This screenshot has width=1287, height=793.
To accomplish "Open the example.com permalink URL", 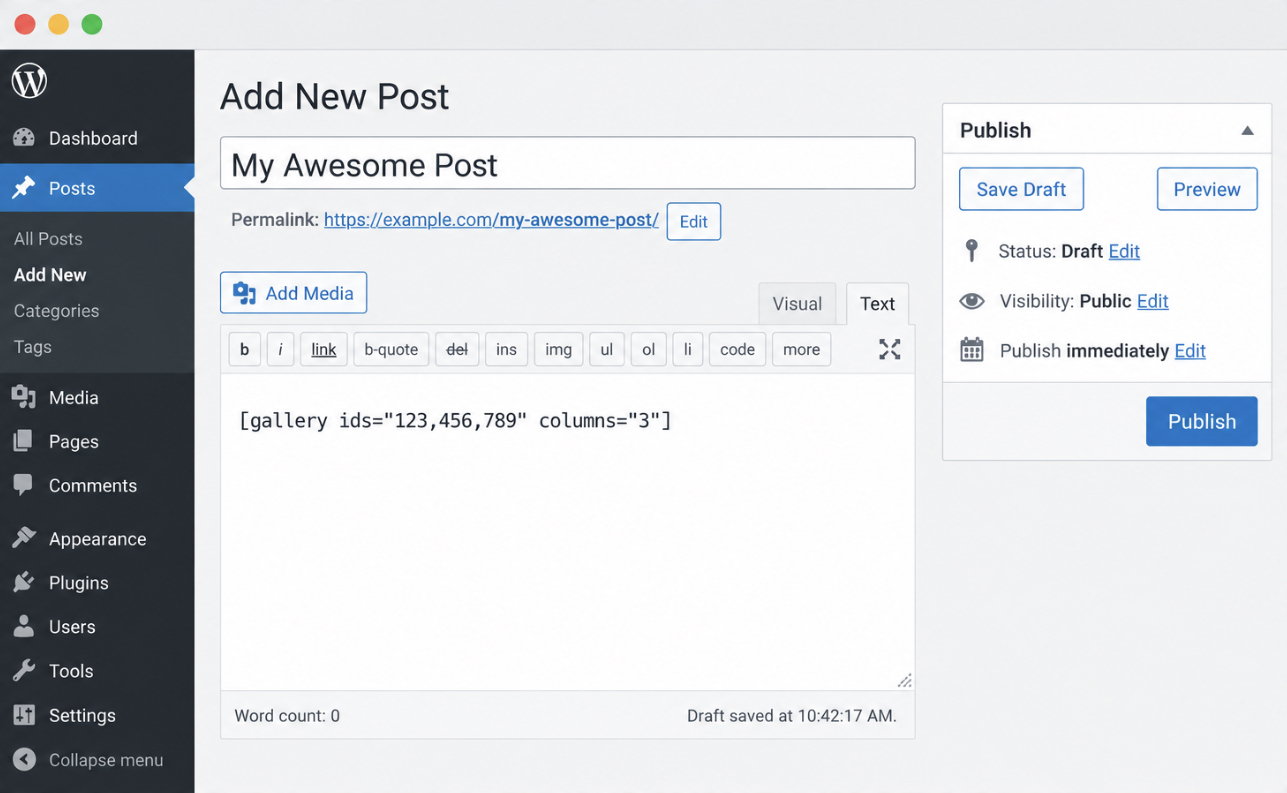I will [491, 219].
